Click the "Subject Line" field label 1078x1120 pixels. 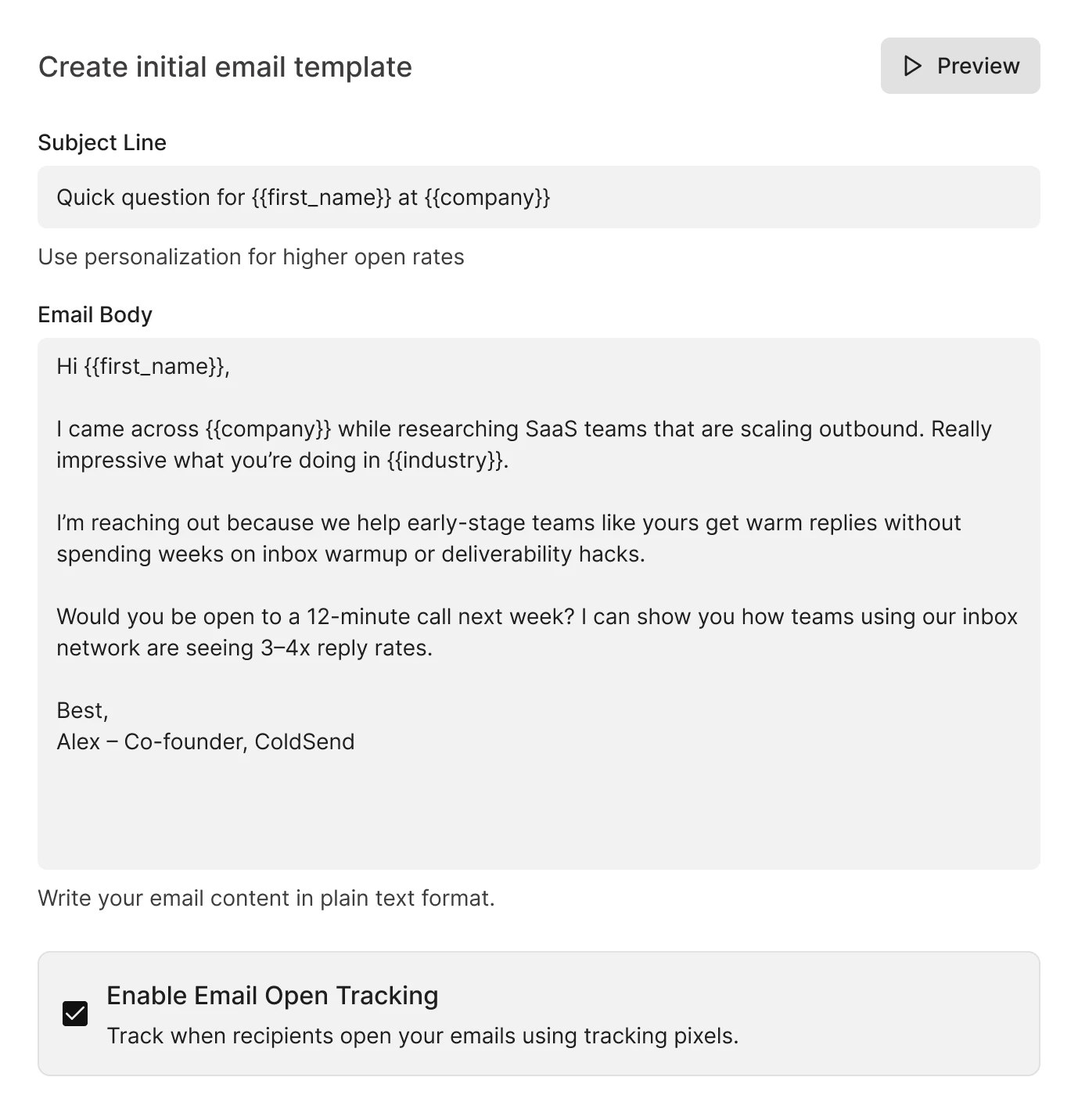tap(102, 142)
